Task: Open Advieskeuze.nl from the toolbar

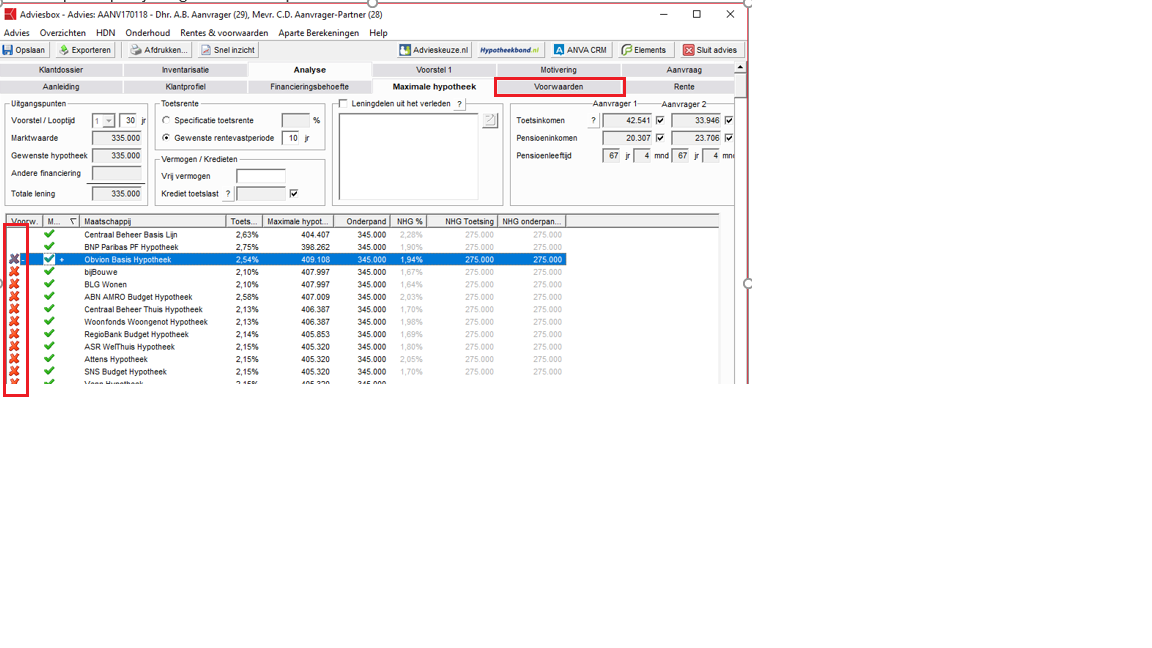Action: point(433,50)
